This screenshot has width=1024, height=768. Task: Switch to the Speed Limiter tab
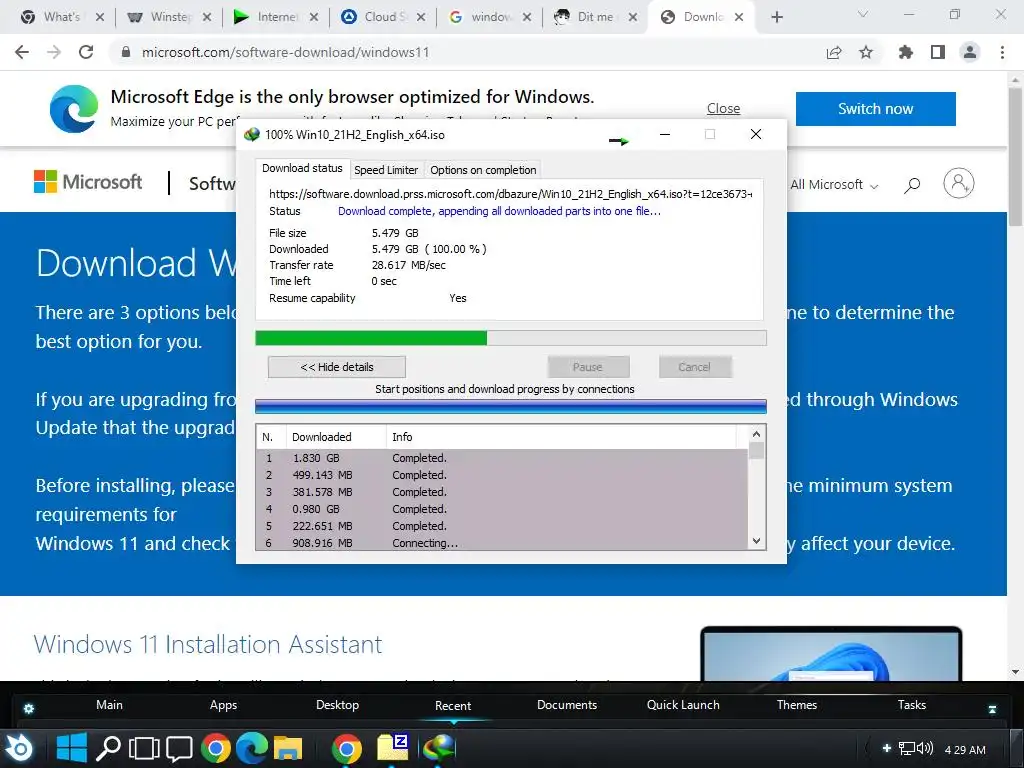(386, 170)
